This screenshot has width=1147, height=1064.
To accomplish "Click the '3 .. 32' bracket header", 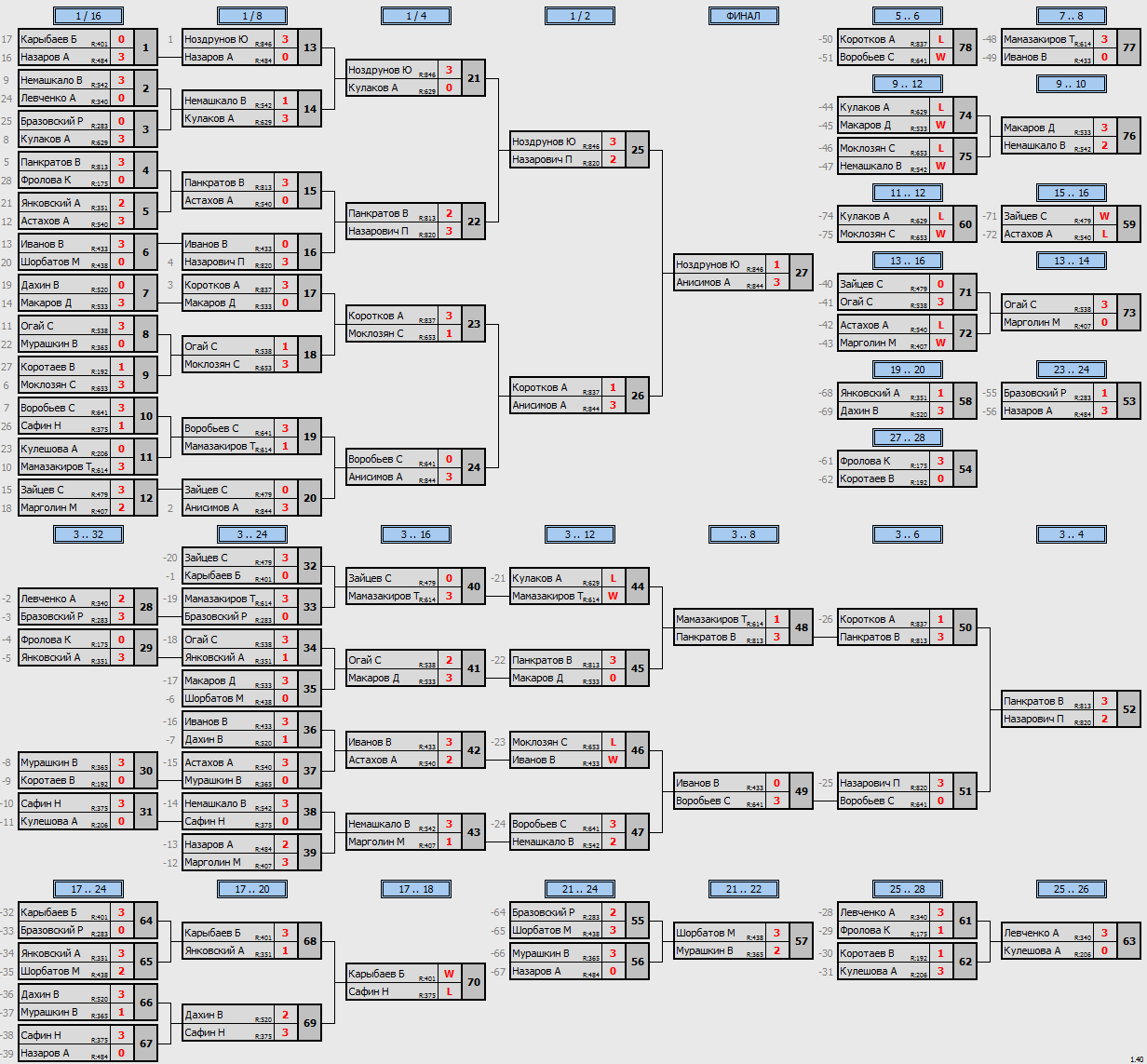I will tap(88, 534).
